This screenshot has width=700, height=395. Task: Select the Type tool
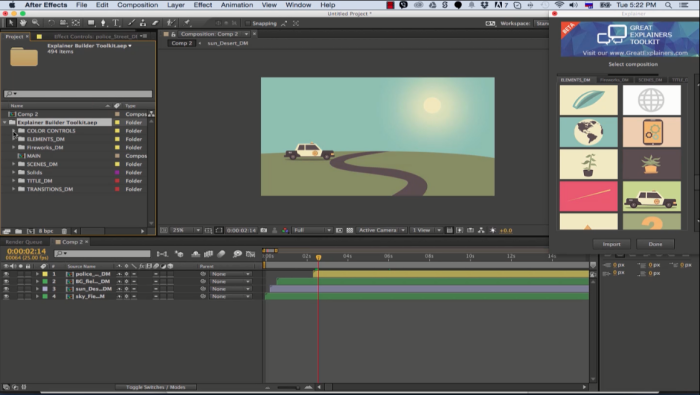pyautogui.click(x=116, y=23)
